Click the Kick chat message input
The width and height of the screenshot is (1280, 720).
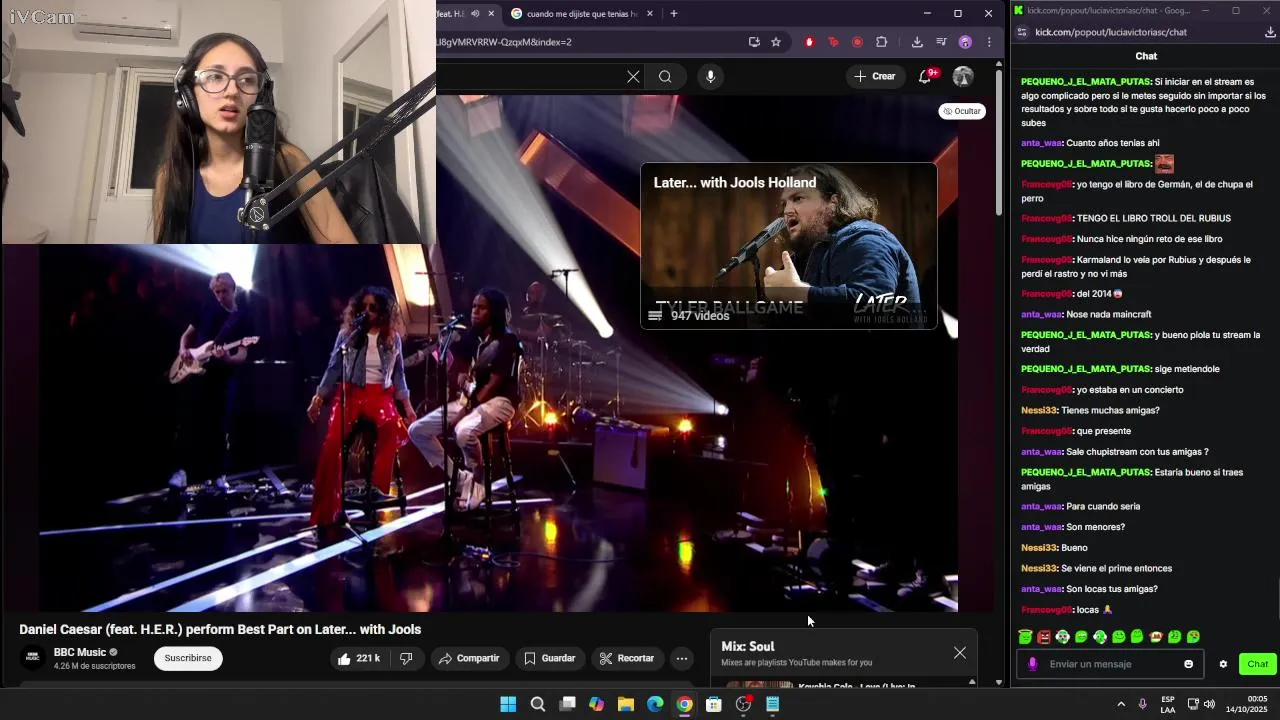[x=1112, y=664]
